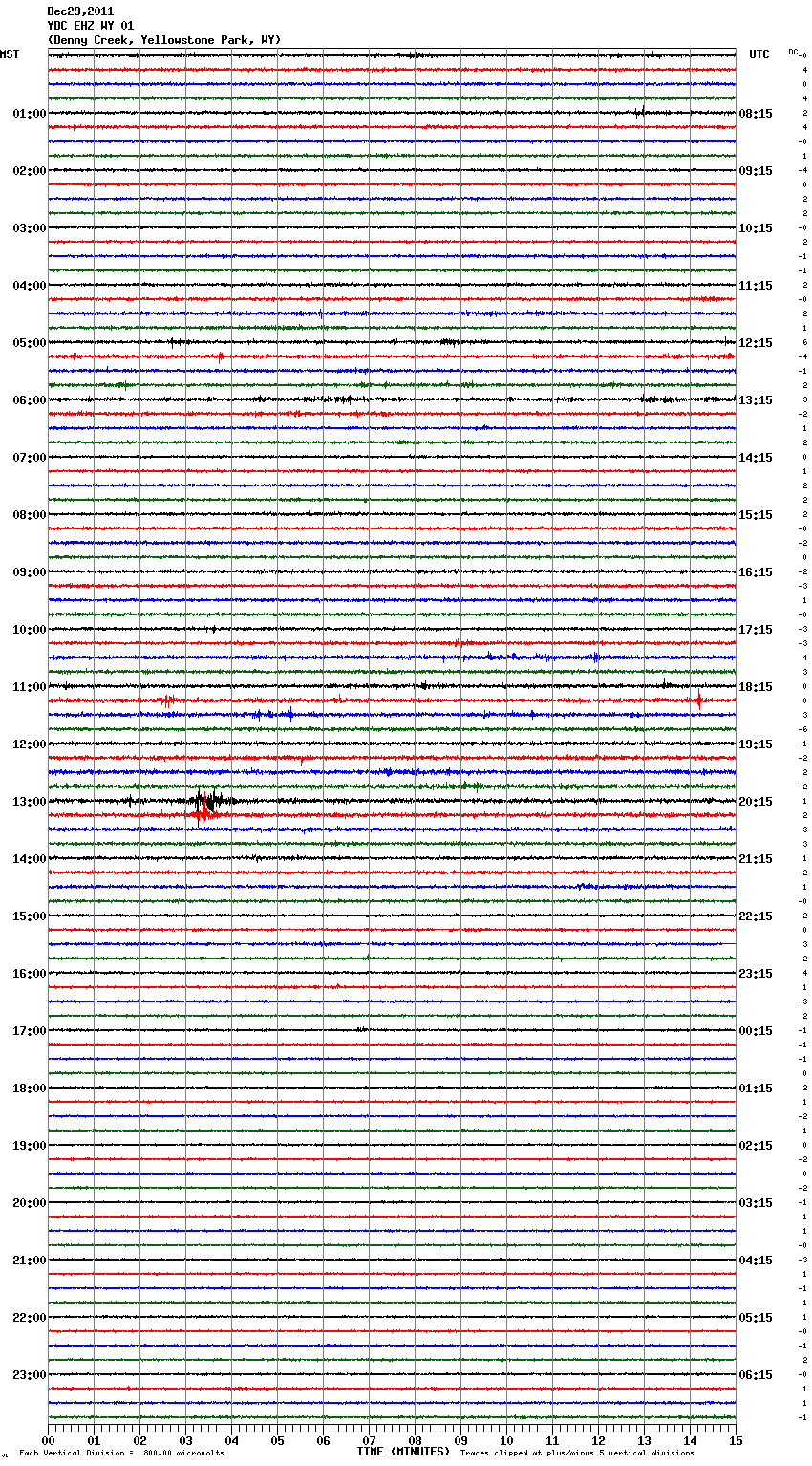Click the date header 'Dec29,2011'
The width and height of the screenshot is (812, 1466).
point(80,11)
